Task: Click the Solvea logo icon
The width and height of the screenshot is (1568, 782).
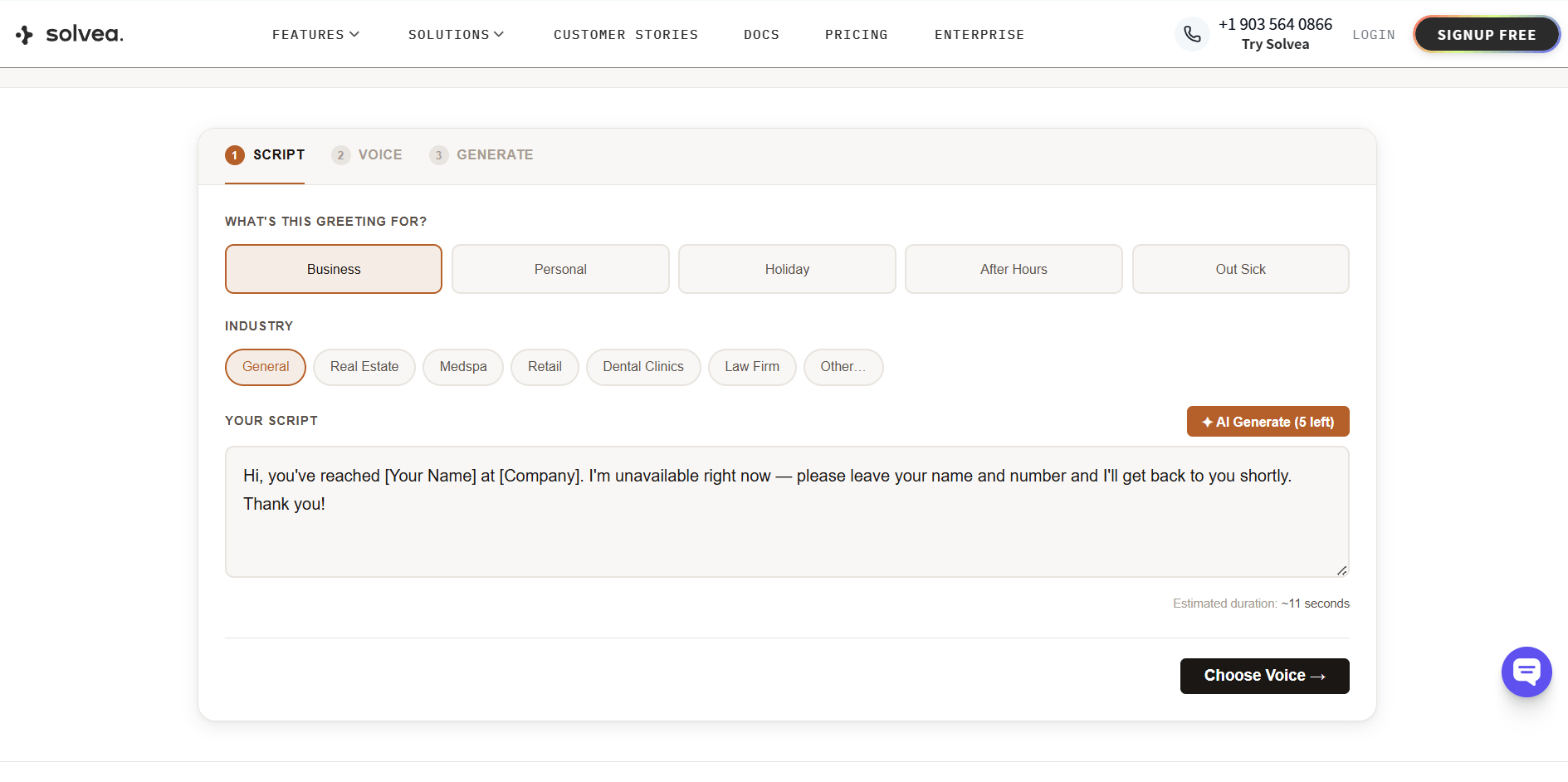Action: pos(26,34)
